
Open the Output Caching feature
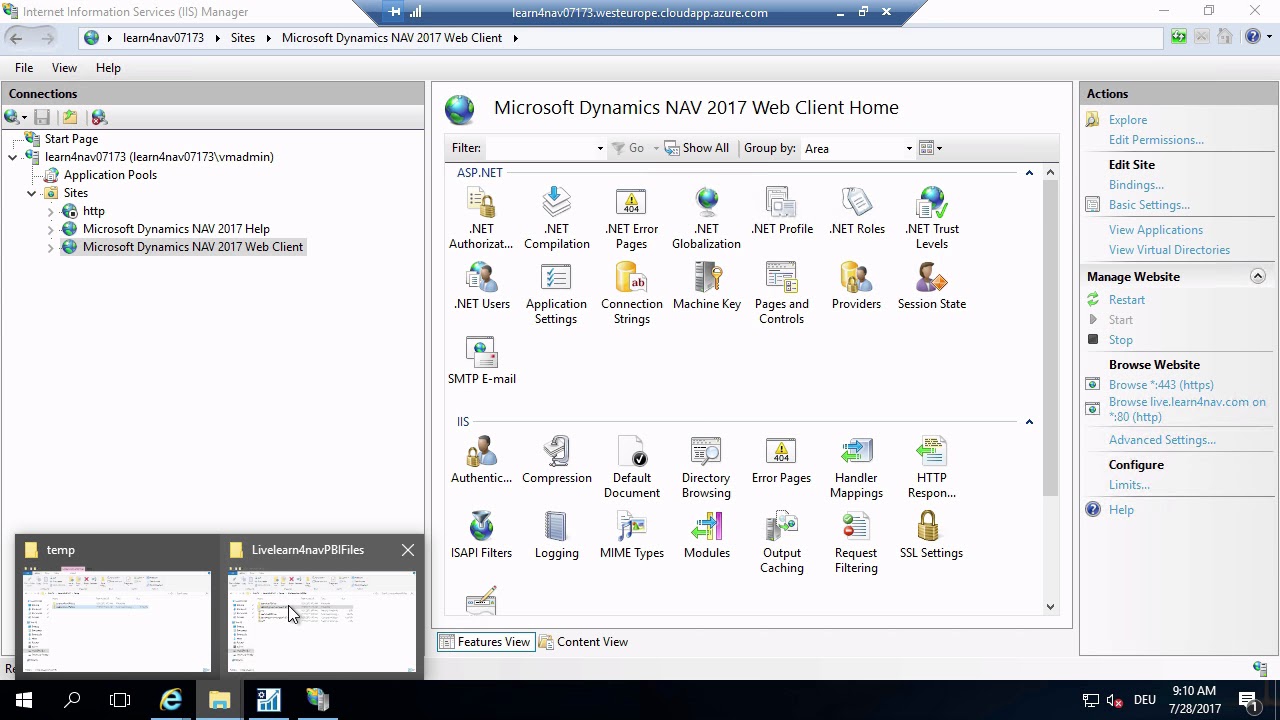click(781, 542)
